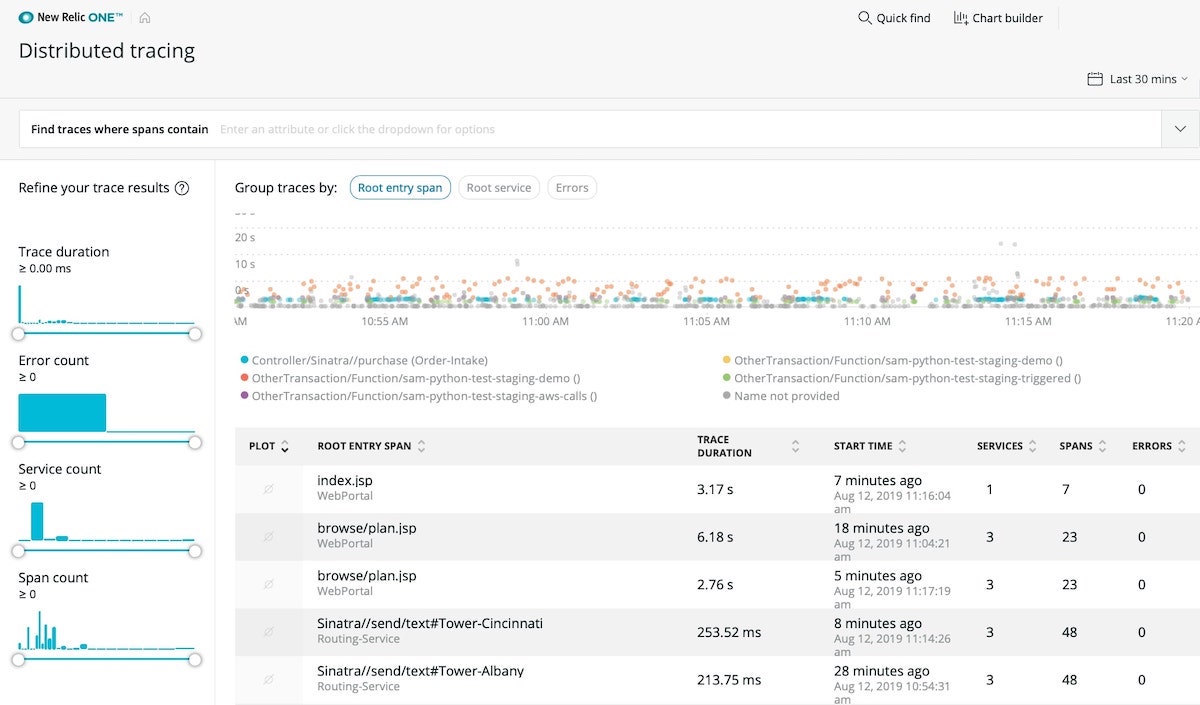Toggle Name not provided gray legend dot
The height and width of the screenshot is (705, 1200).
coord(726,397)
